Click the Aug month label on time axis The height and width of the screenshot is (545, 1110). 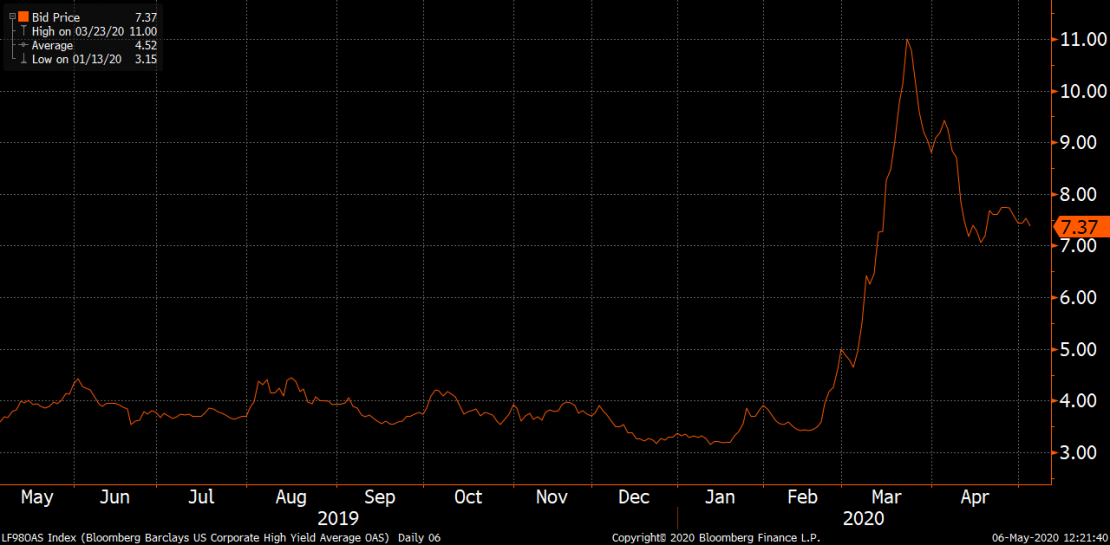click(291, 498)
